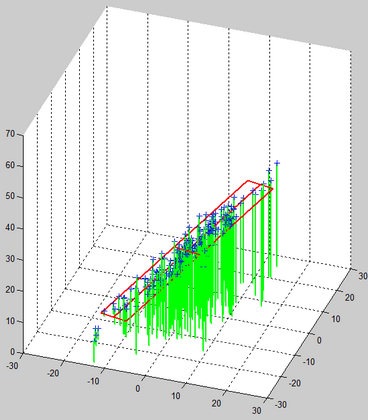Click the -10 label on the right depth axis

click(308, 362)
